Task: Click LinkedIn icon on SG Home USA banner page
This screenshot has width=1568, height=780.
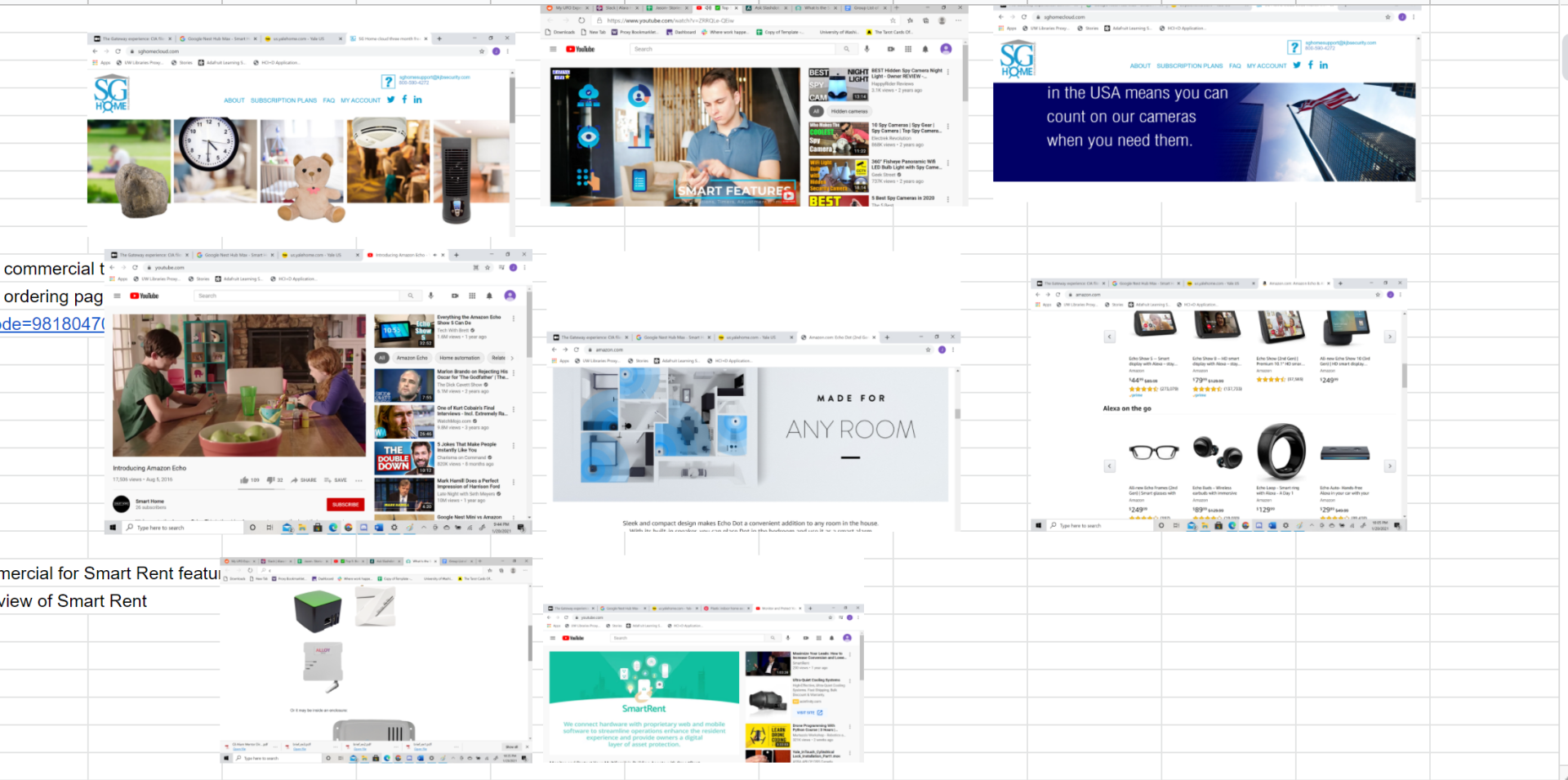Action: point(1324,65)
